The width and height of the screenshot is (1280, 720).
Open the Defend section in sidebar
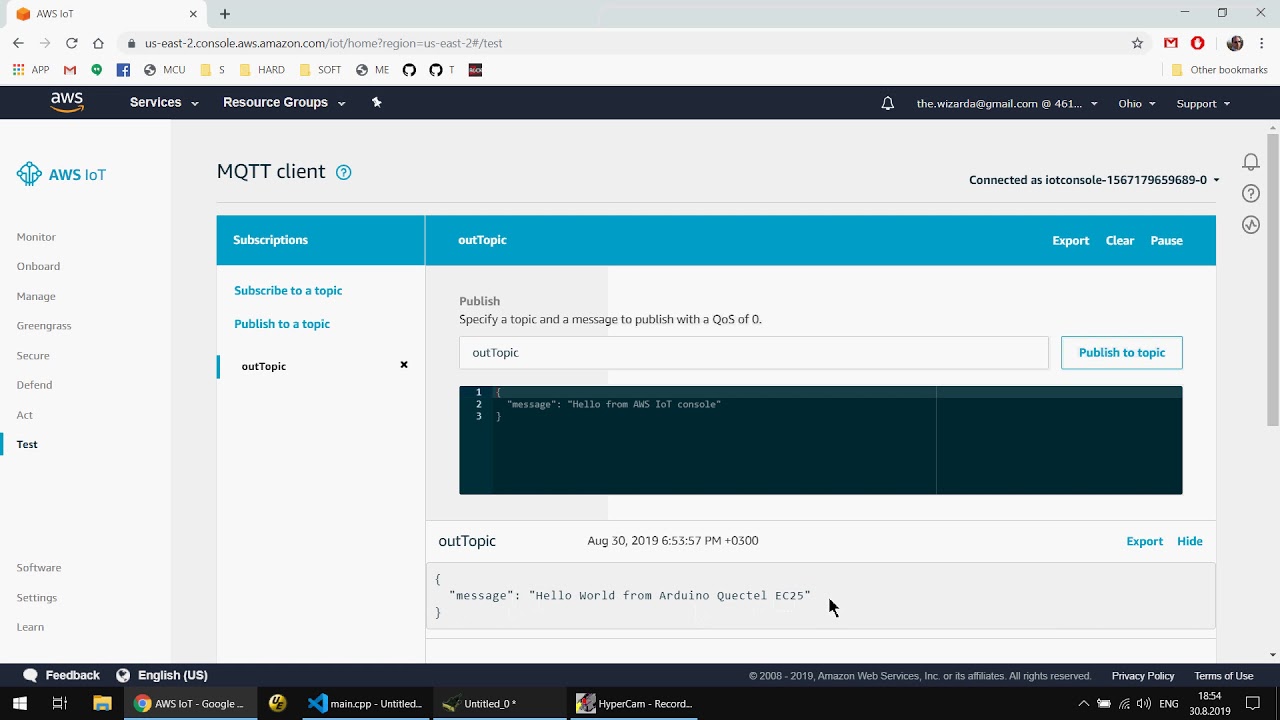tap(34, 384)
